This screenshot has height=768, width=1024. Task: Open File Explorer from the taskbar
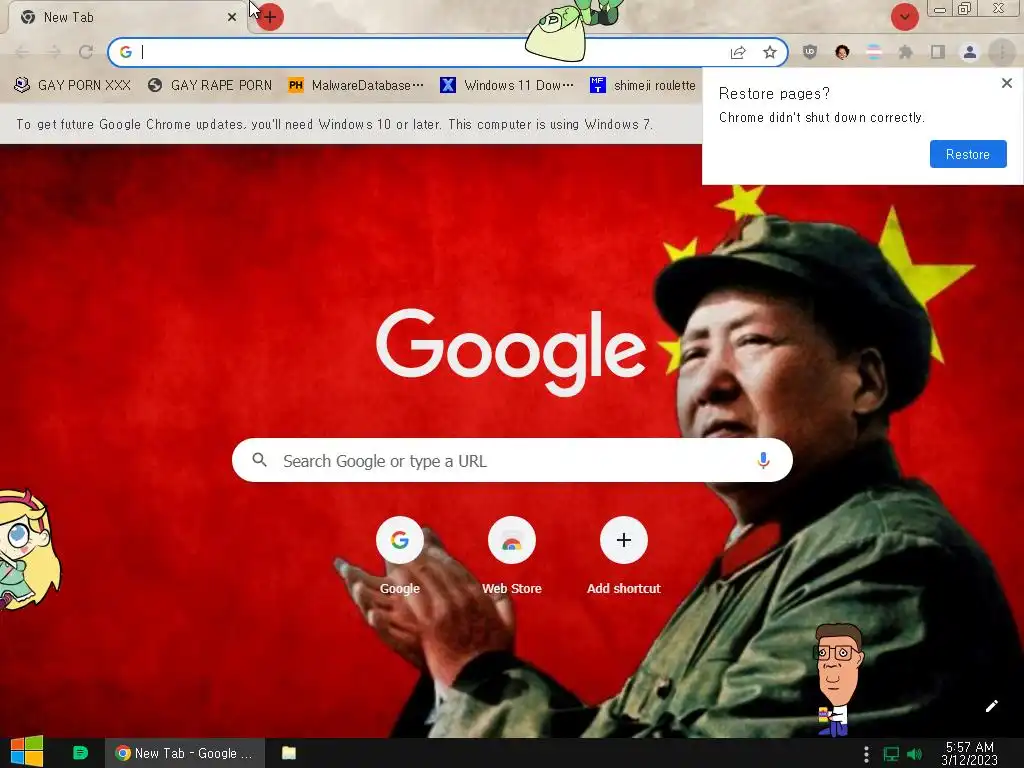pos(289,753)
